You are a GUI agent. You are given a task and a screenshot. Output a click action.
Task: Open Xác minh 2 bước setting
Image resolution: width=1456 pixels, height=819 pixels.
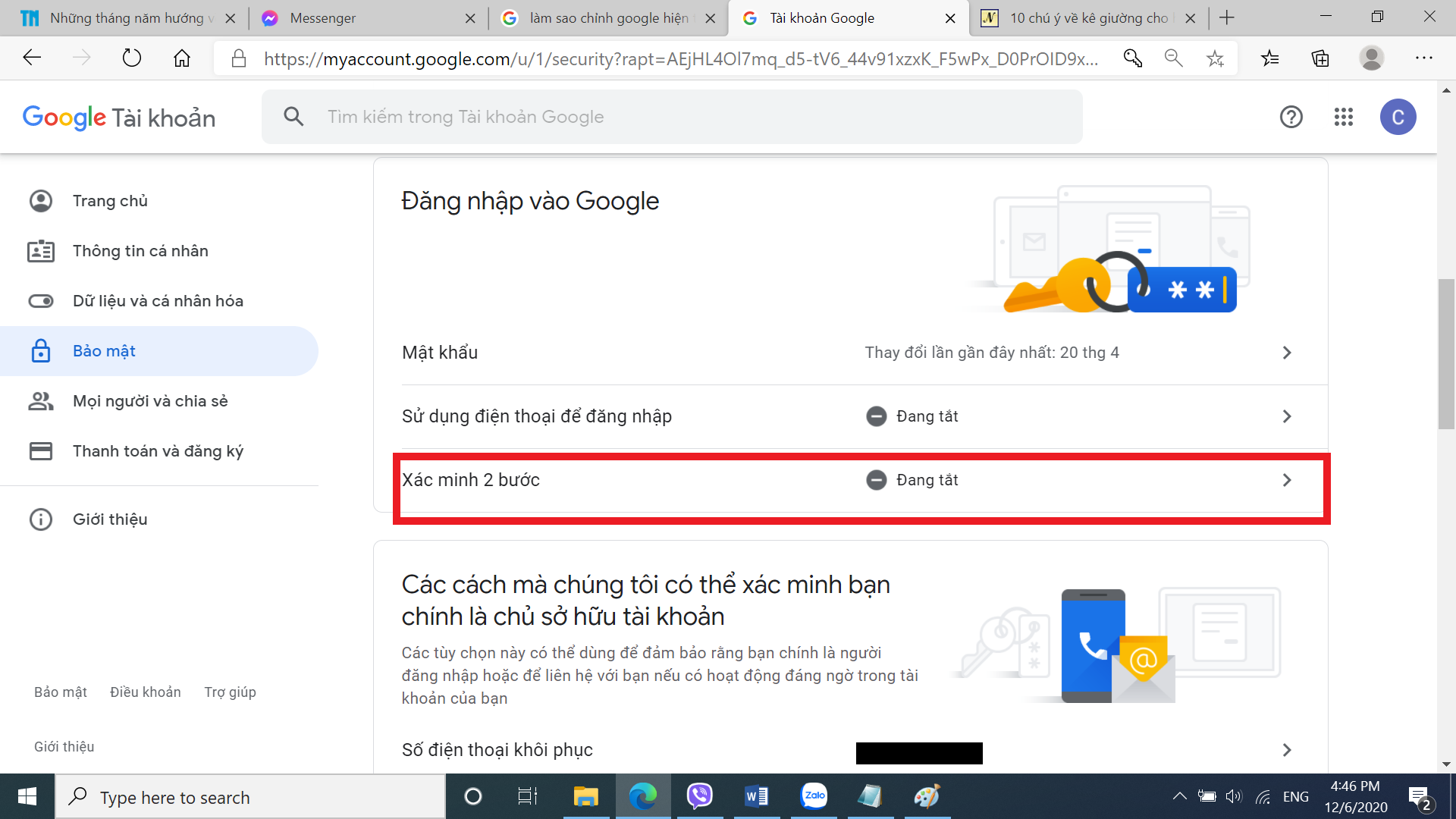pyautogui.click(x=861, y=480)
